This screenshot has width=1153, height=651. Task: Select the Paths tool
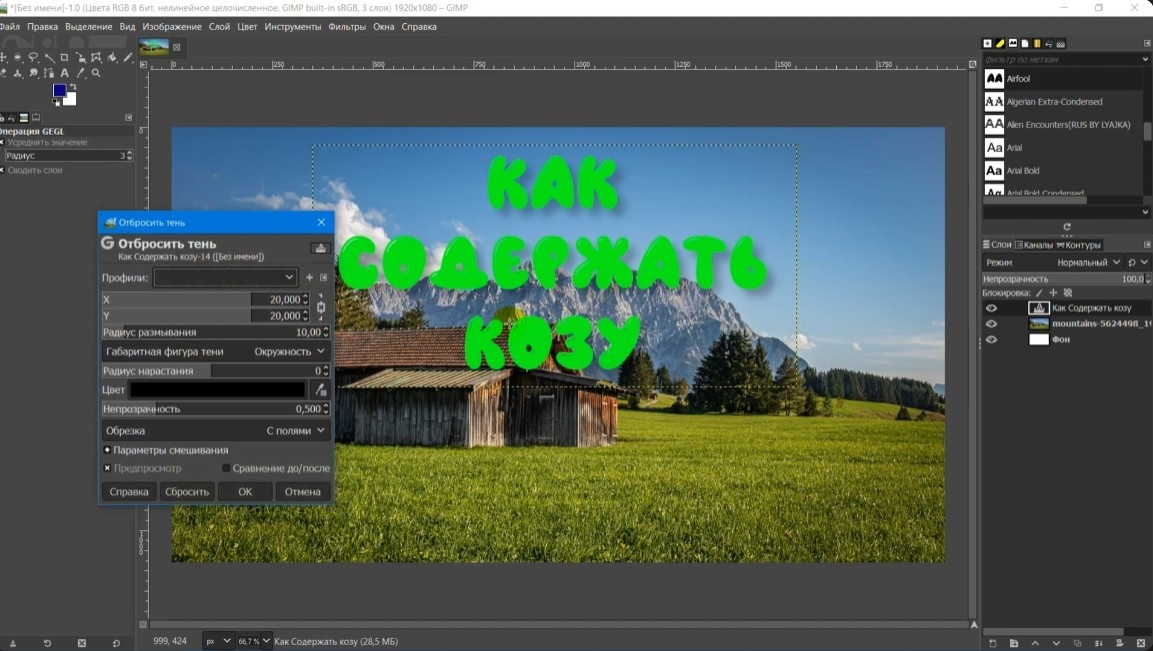pos(49,73)
